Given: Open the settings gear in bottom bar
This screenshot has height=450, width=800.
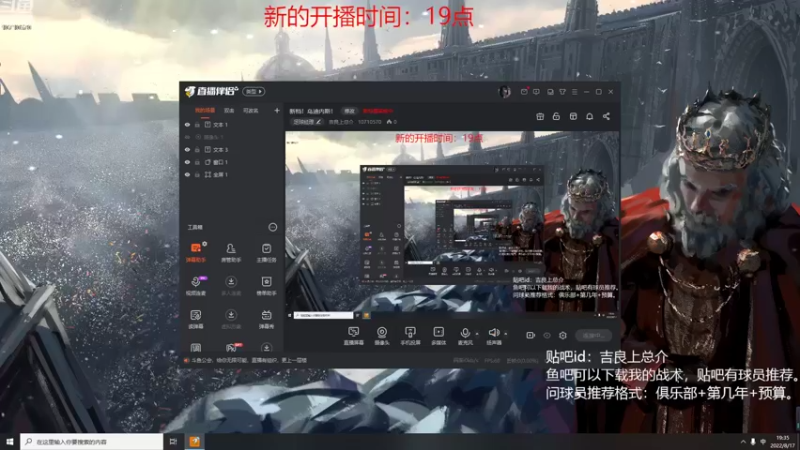Looking at the screenshot, I should (563, 335).
